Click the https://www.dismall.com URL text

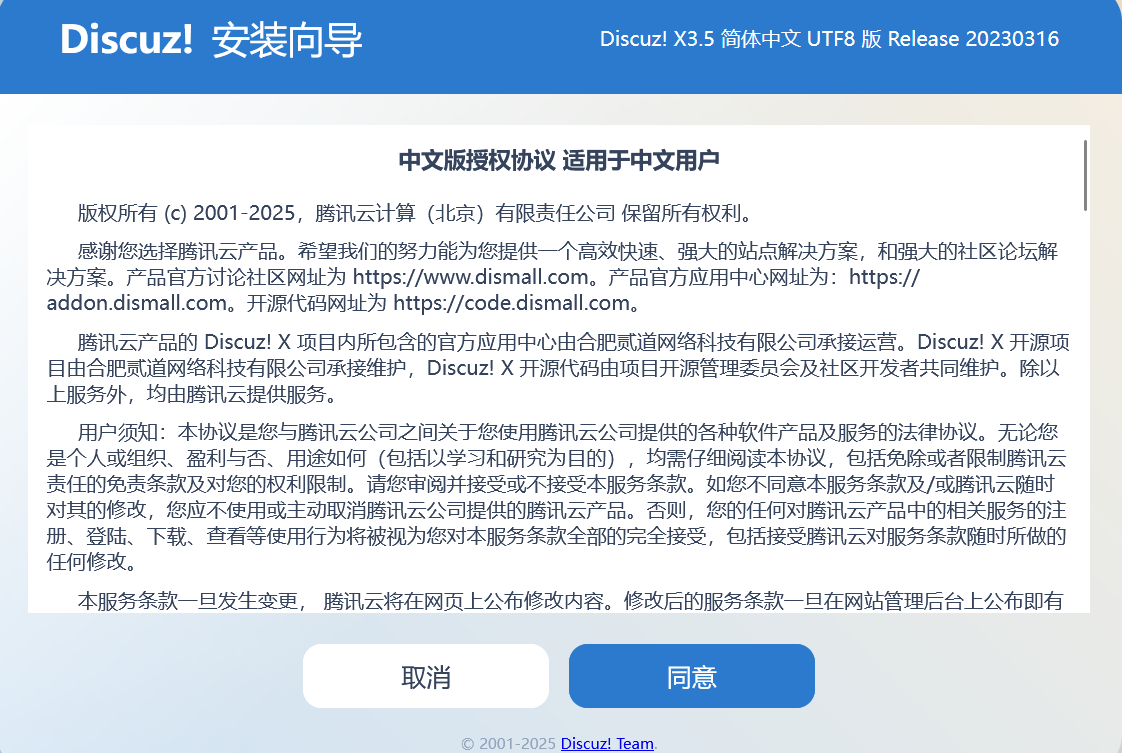click(x=471, y=276)
